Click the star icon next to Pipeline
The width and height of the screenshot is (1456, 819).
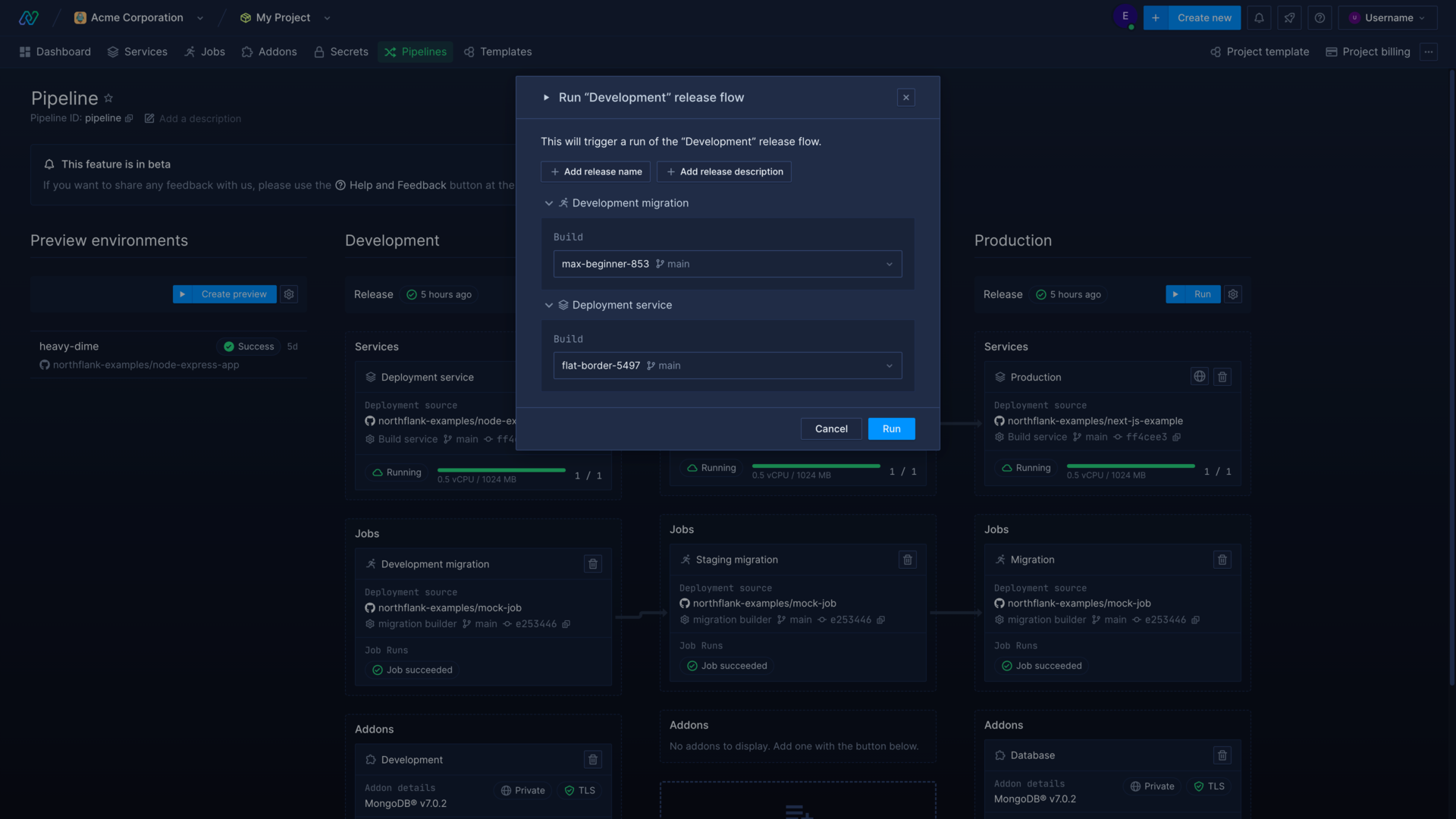(109, 98)
